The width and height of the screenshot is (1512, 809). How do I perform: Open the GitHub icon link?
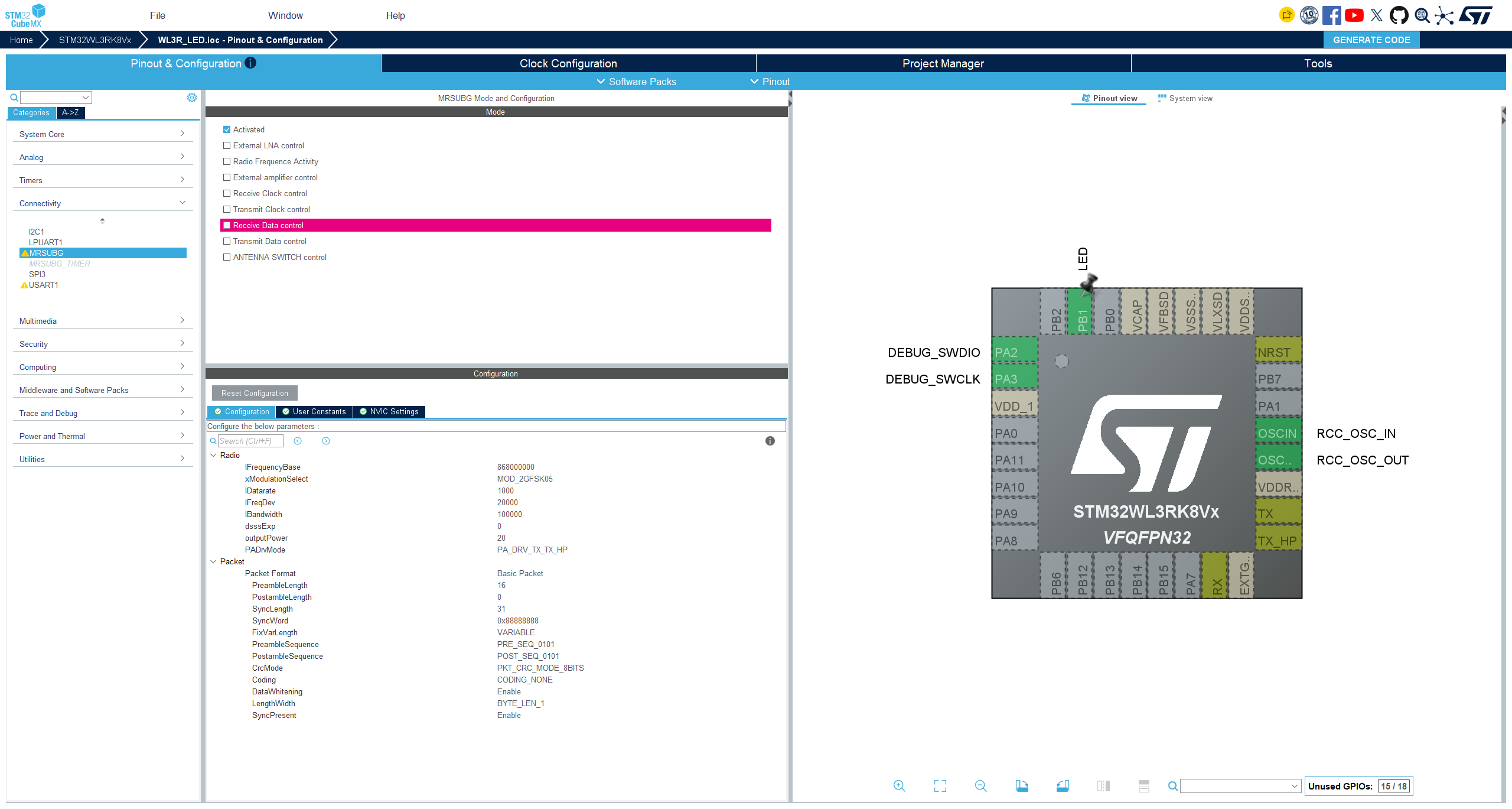coord(1399,15)
